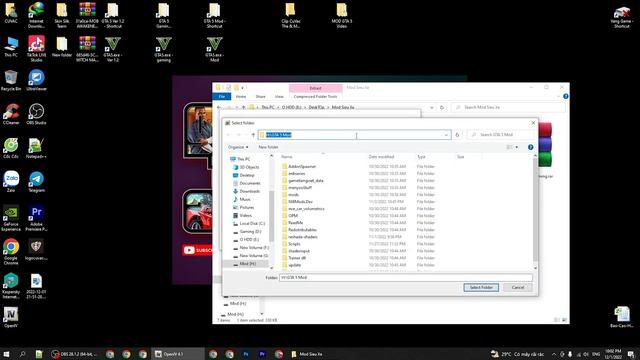
Task: Open the UltraViewer desktop icon
Action: (36, 80)
